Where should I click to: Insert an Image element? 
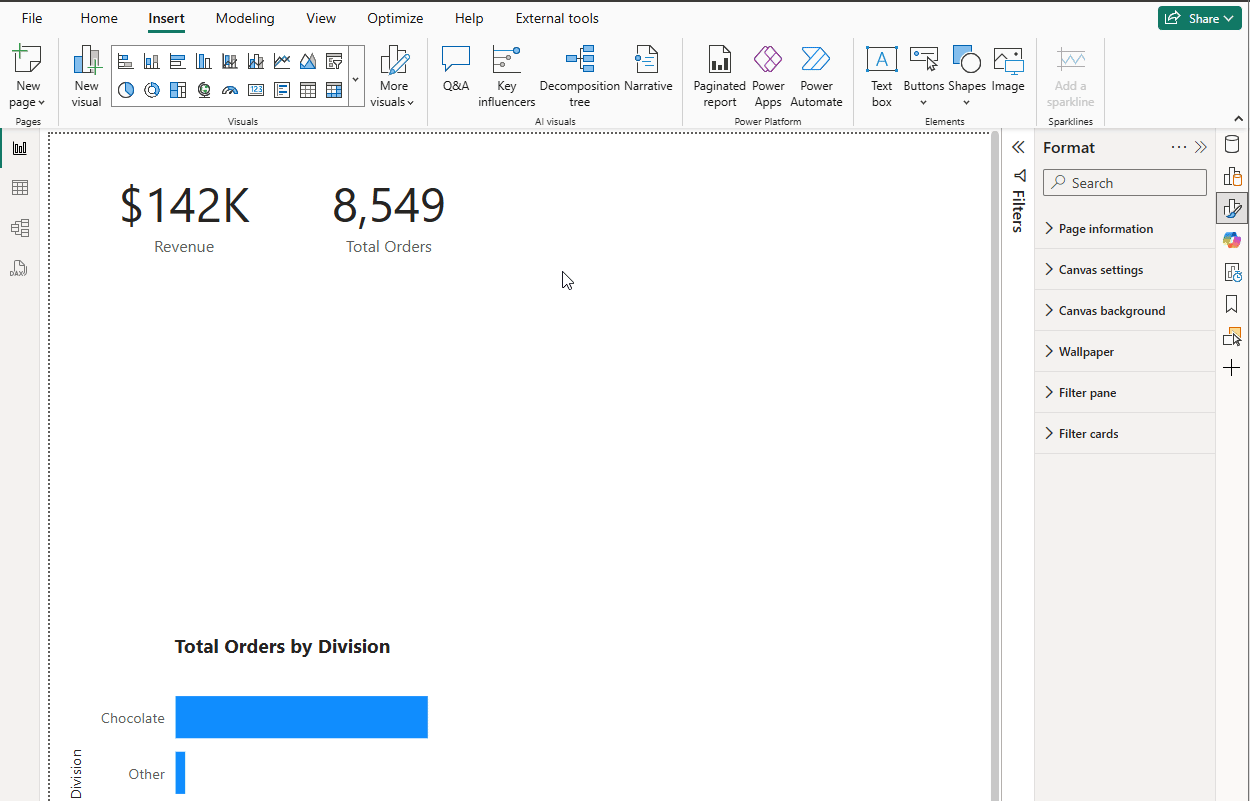pyautogui.click(x=1008, y=69)
